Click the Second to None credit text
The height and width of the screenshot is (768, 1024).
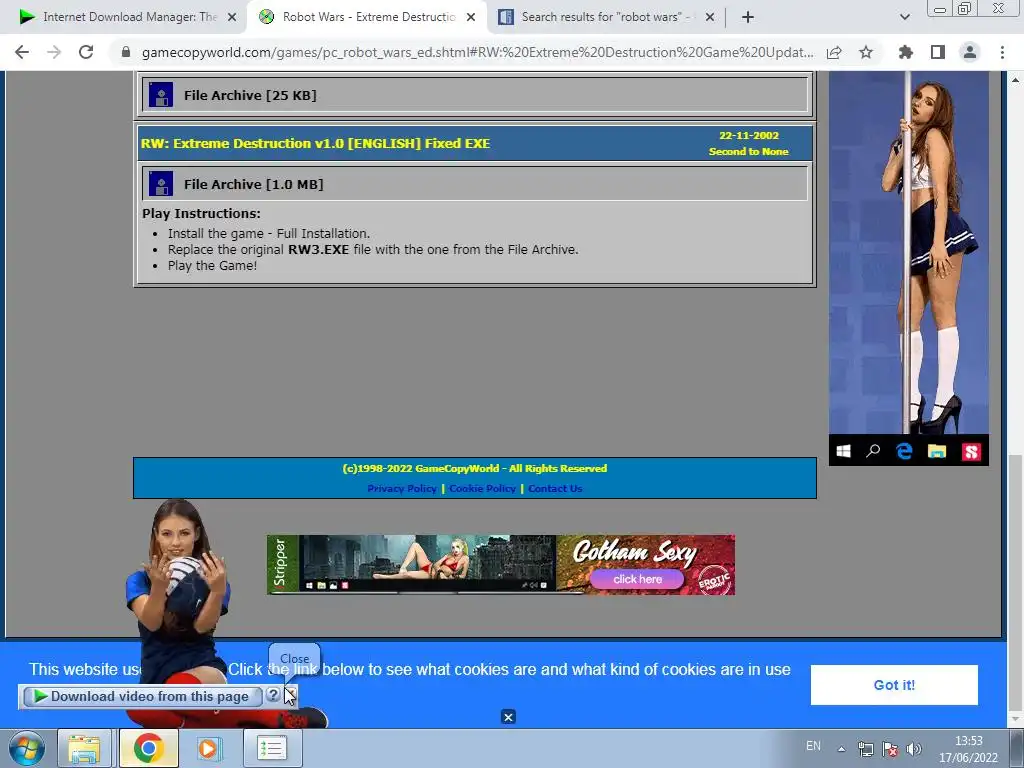pyautogui.click(x=748, y=152)
